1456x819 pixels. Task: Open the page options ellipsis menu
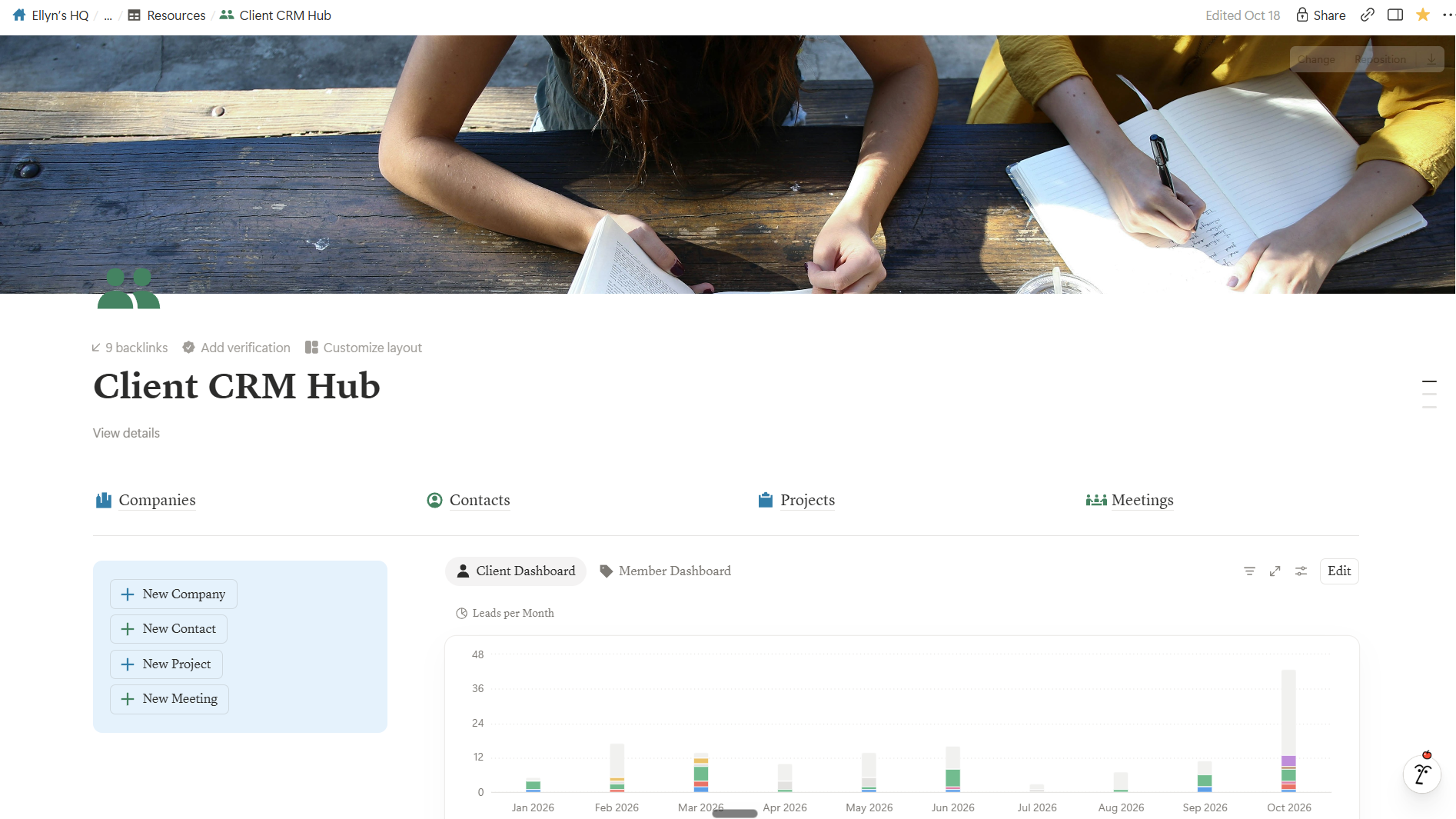(x=1448, y=15)
